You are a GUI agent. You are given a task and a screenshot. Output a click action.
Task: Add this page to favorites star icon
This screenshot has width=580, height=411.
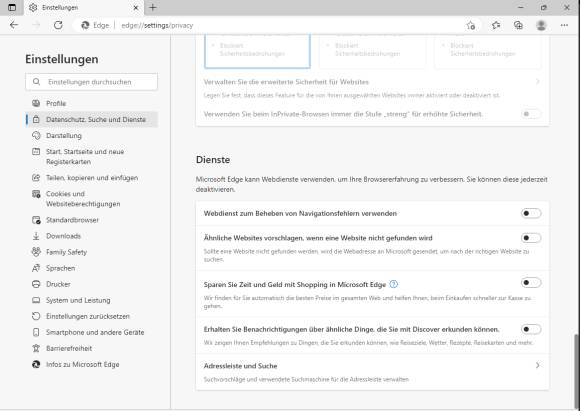click(471, 25)
